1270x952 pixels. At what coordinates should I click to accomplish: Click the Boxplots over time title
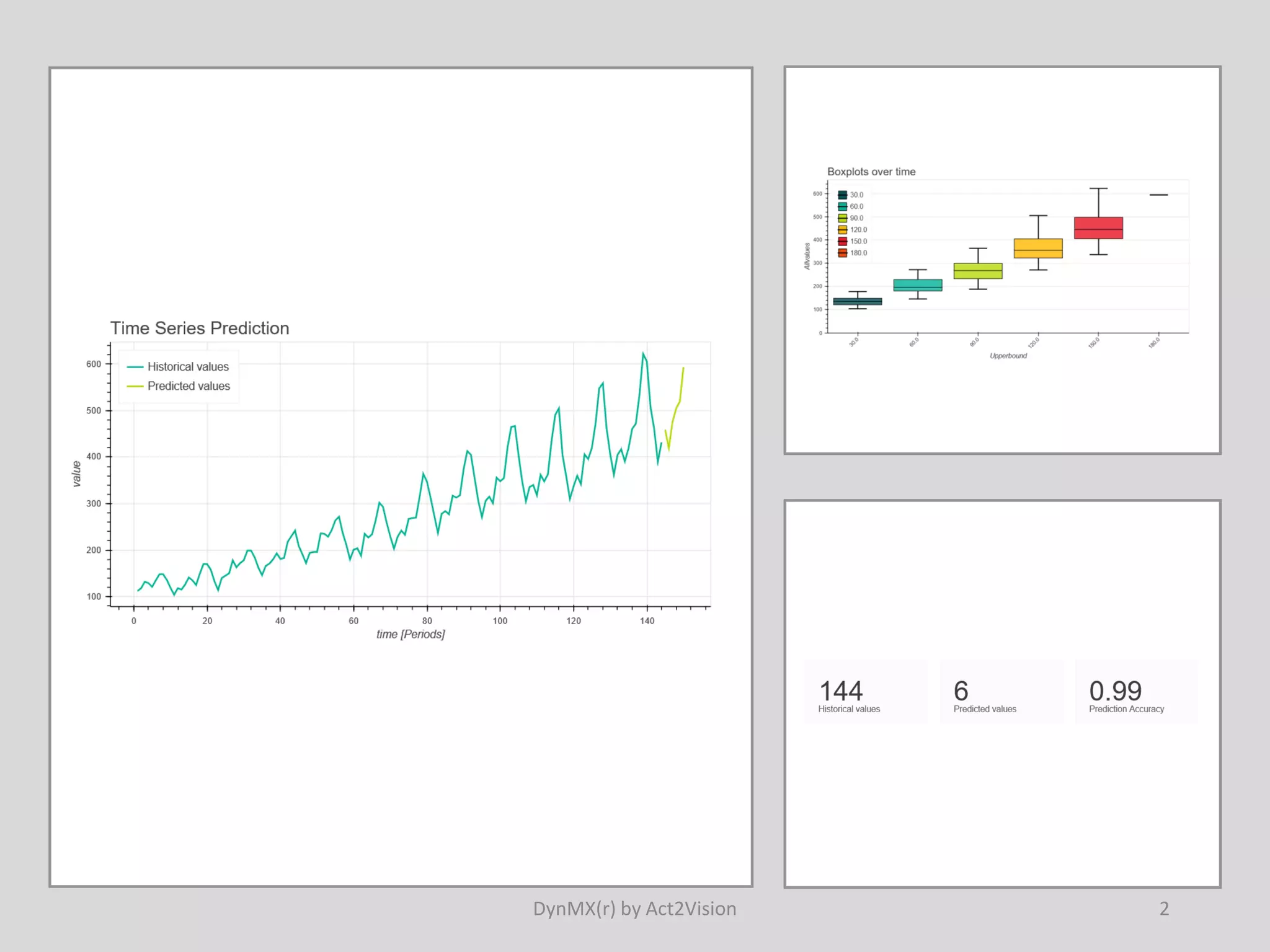click(871, 172)
